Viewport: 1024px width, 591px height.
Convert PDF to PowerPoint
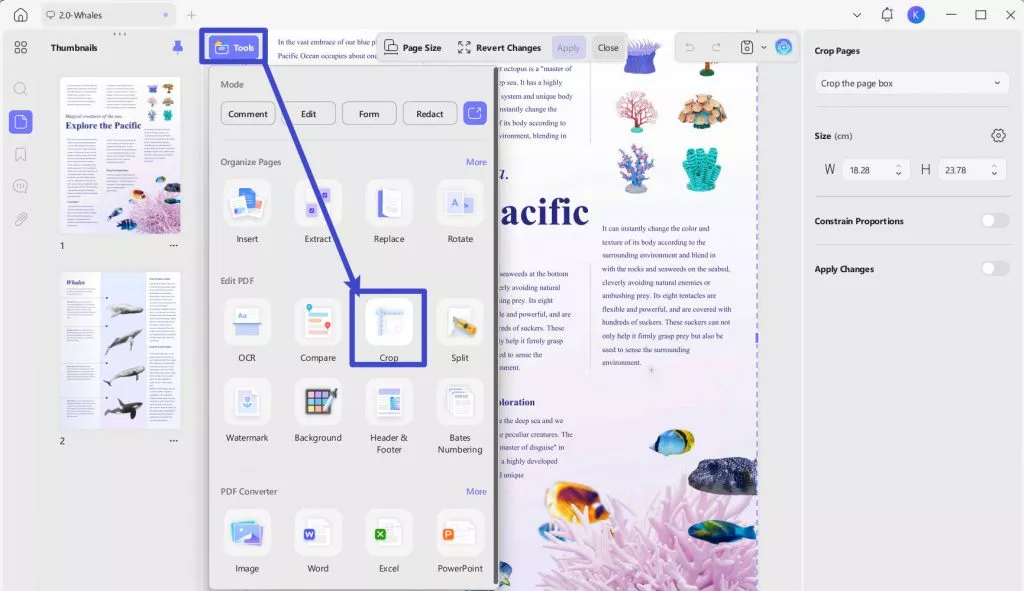pos(460,543)
